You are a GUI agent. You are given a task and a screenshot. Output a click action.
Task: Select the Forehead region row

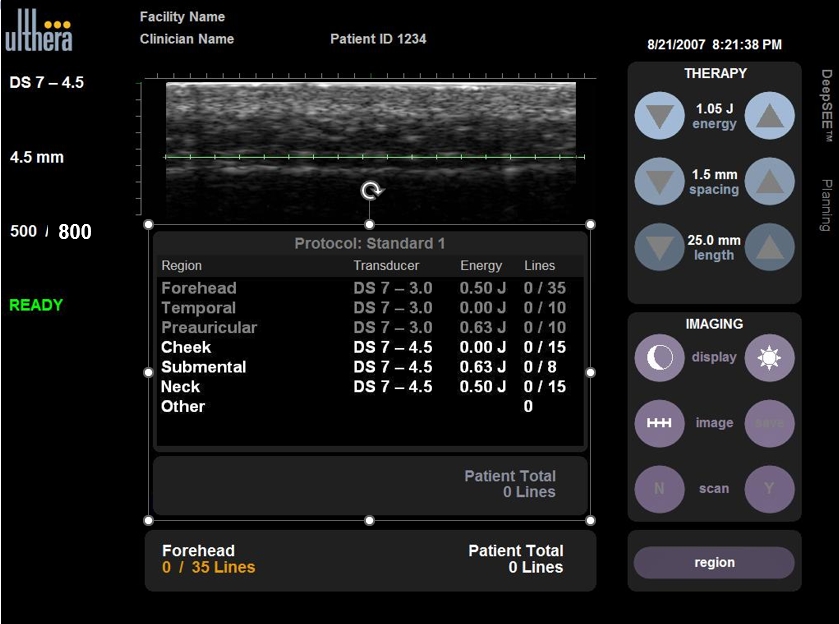[x=369, y=288]
